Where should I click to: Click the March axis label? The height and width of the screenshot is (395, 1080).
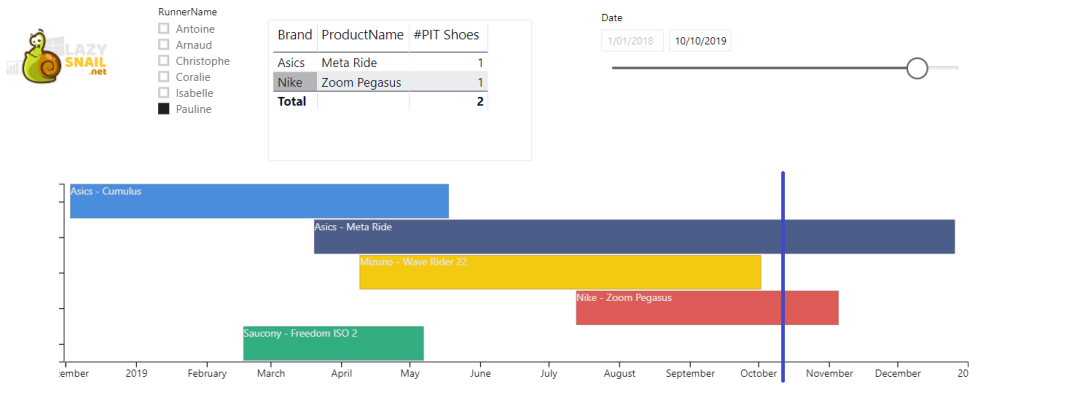click(271, 374)
